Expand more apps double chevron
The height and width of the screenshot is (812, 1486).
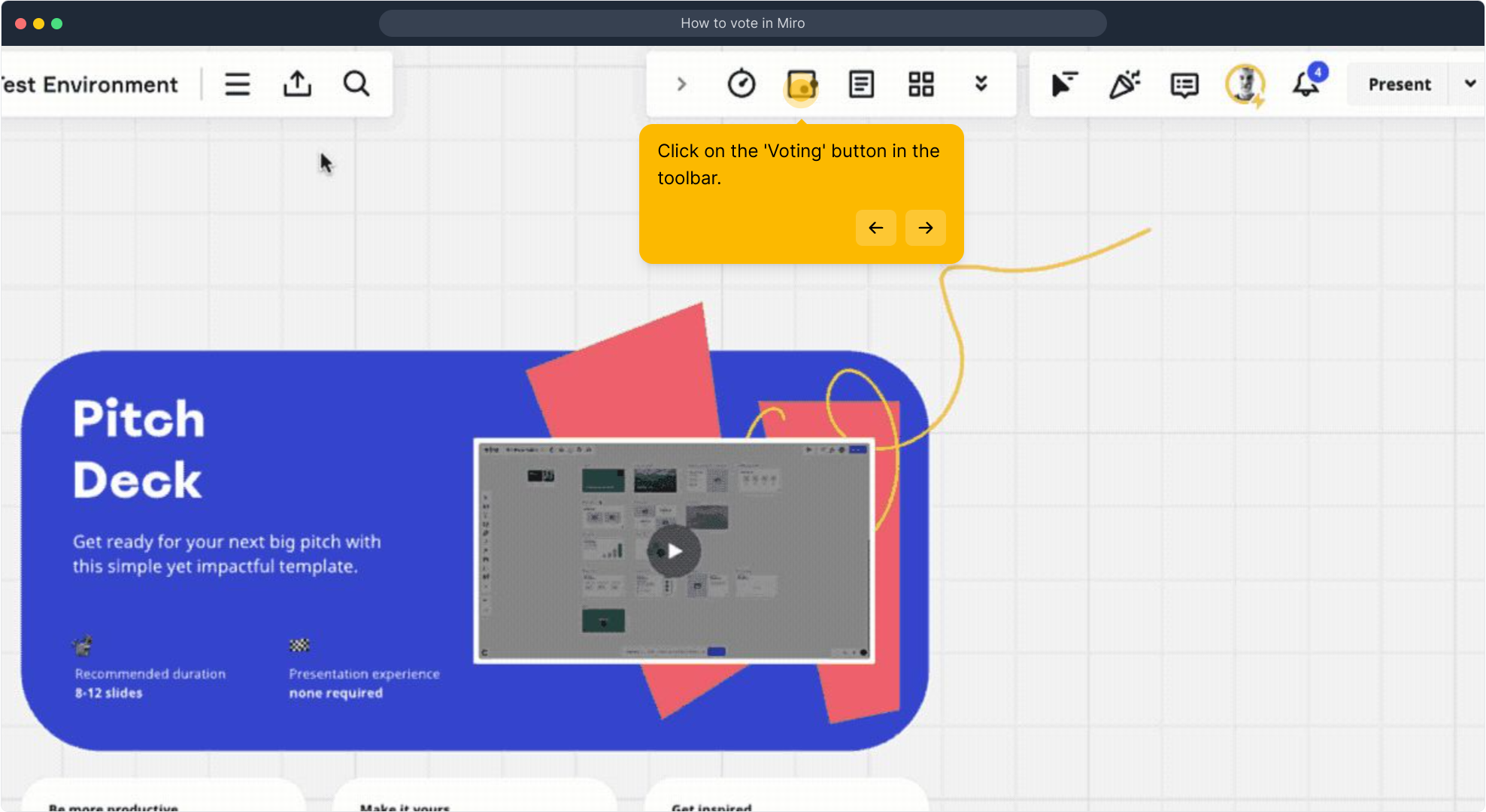pos(981,84)
